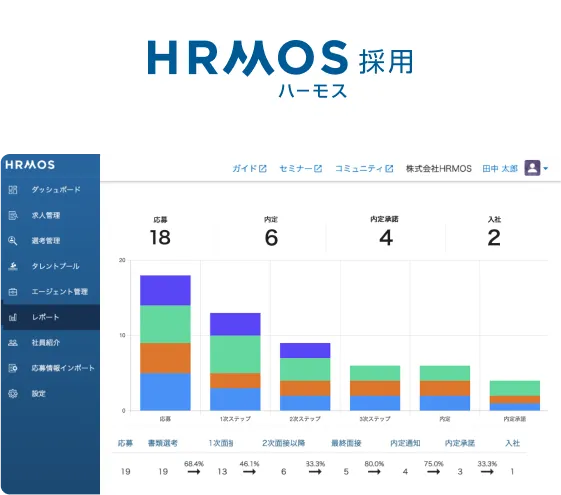Viewport: 561px width, 495px height.
Task: Click the 入社 summary value 2
Action: 494,237
